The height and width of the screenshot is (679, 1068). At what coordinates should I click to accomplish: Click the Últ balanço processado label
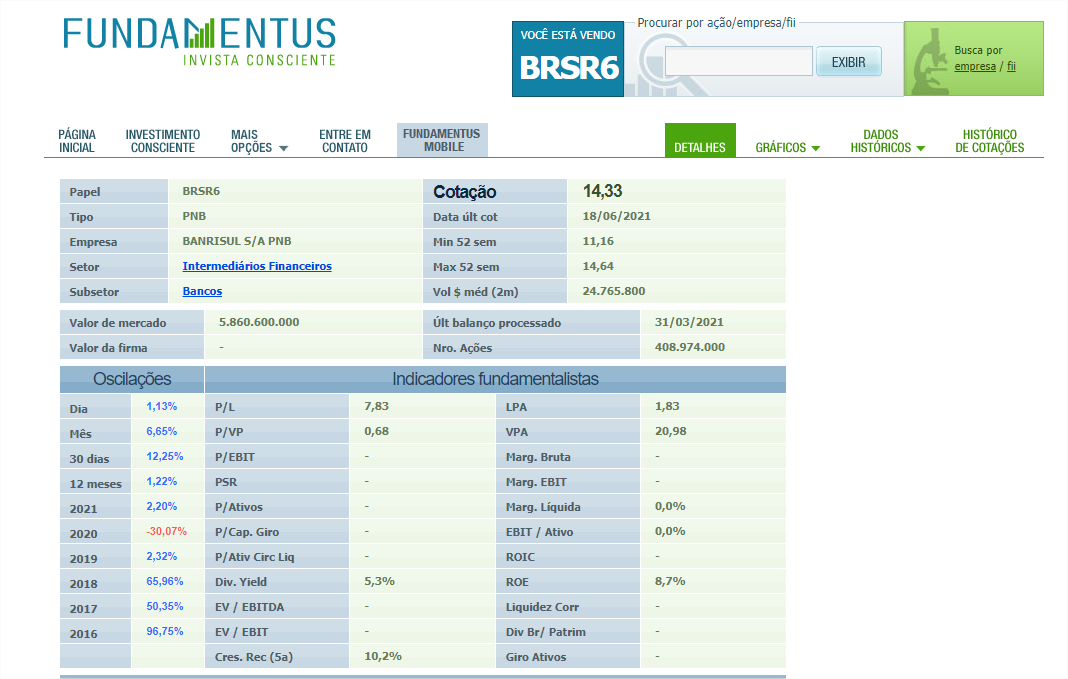pos(497,323)
